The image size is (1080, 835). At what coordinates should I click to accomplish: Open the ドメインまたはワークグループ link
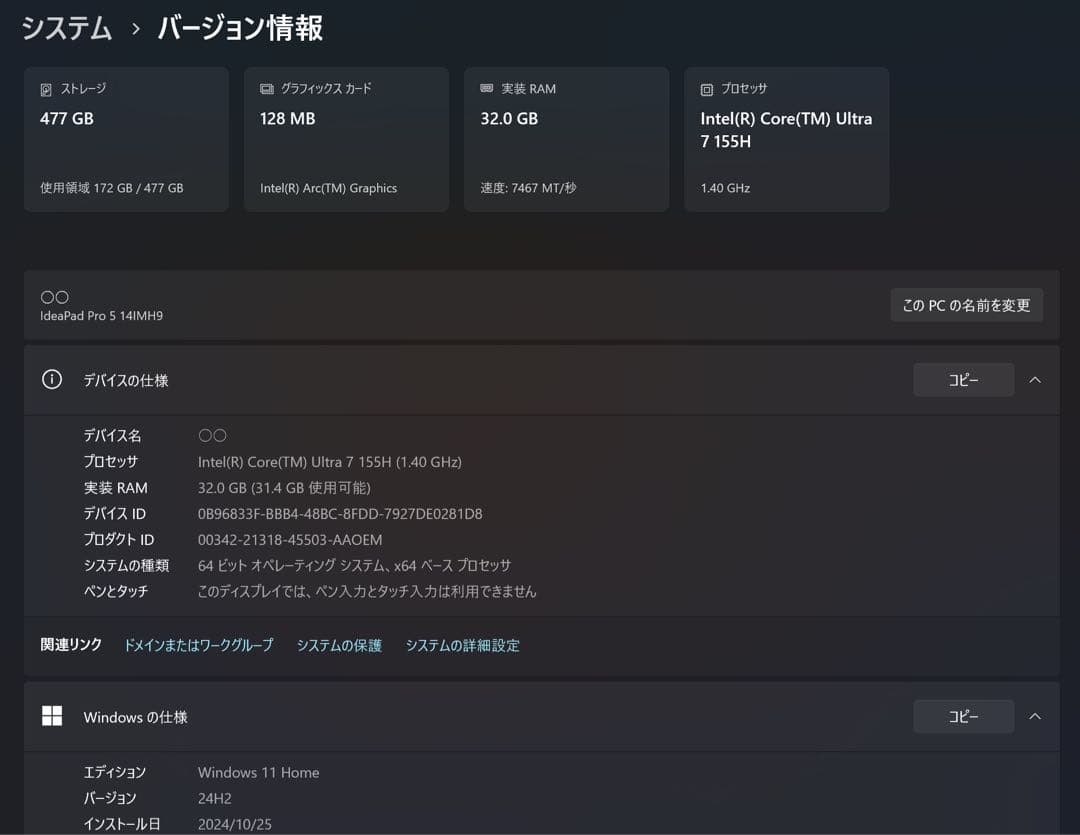198,645
